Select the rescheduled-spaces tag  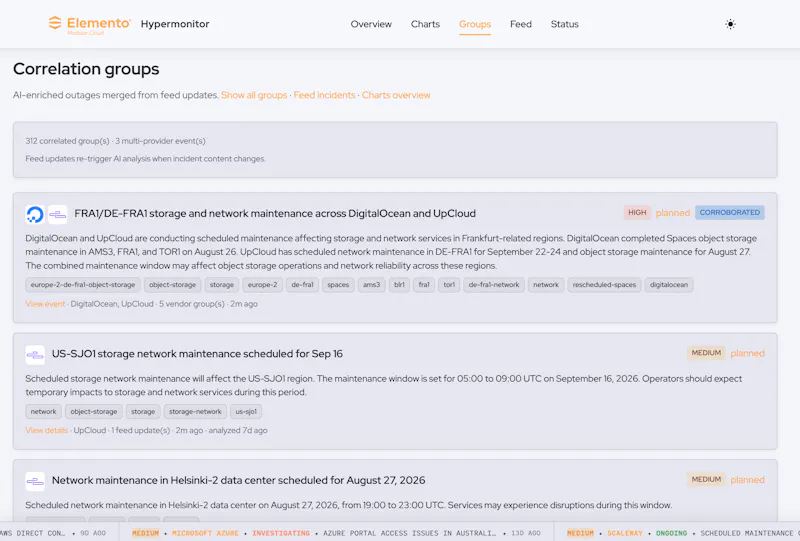pos(604,285)
